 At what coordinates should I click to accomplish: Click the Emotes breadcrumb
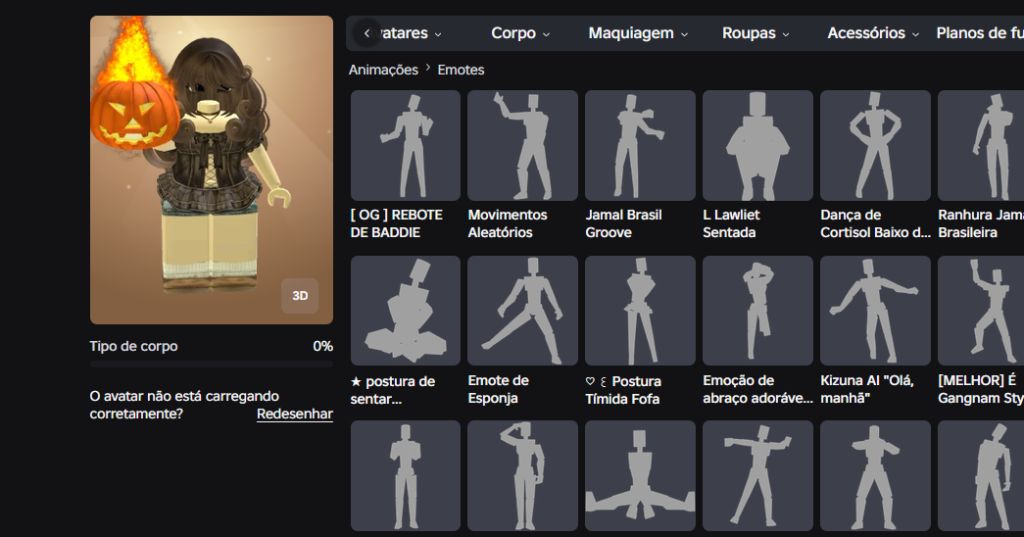461,70
